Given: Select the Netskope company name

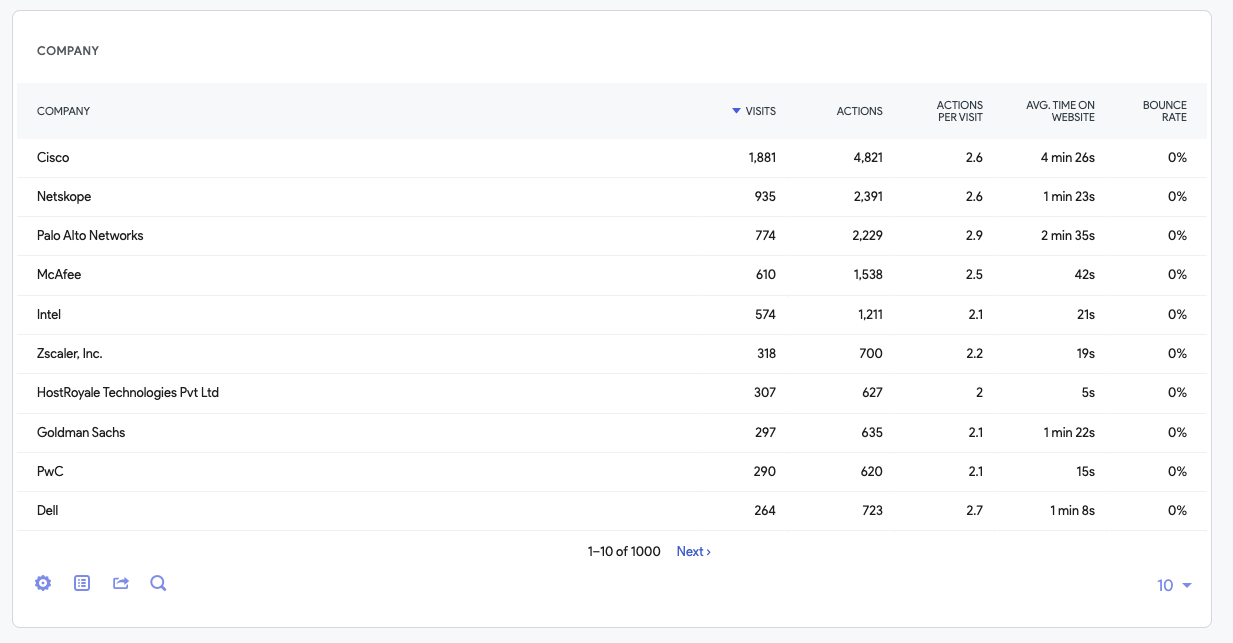Looking at the screenshot, I should click(64, 197).
